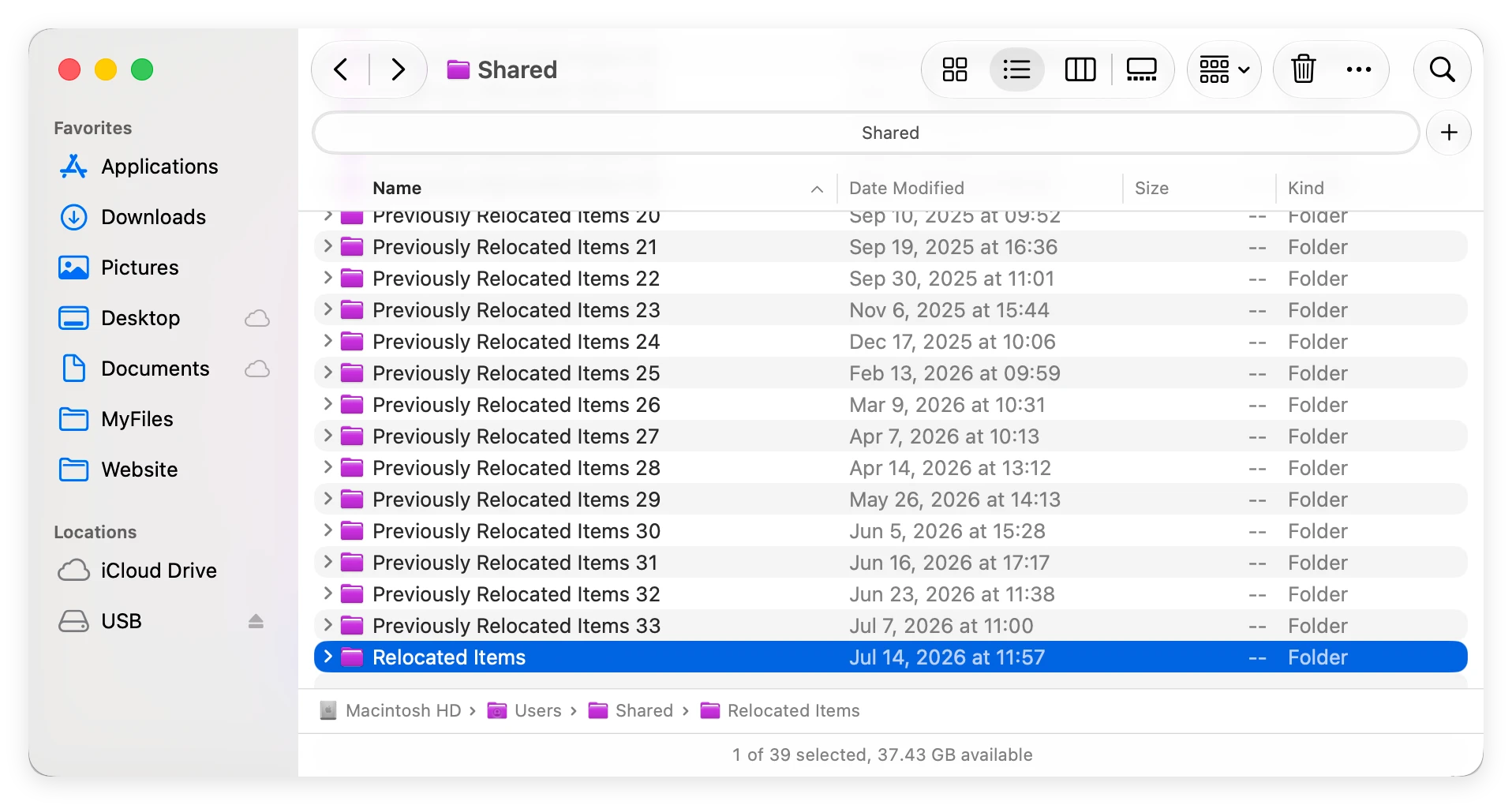Expand Previously Relocated Items 24 folder
This screenshot has height=805, width=1512.
click(327, 341)
